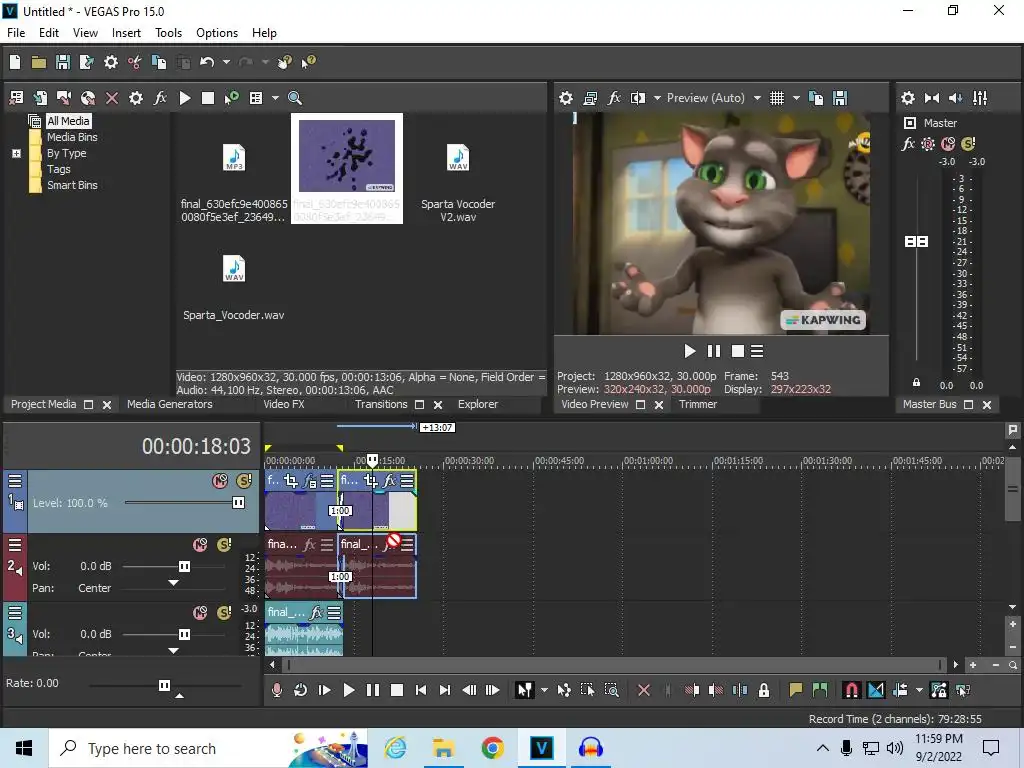Open Master Bus audio properties gear

point(908,98)
